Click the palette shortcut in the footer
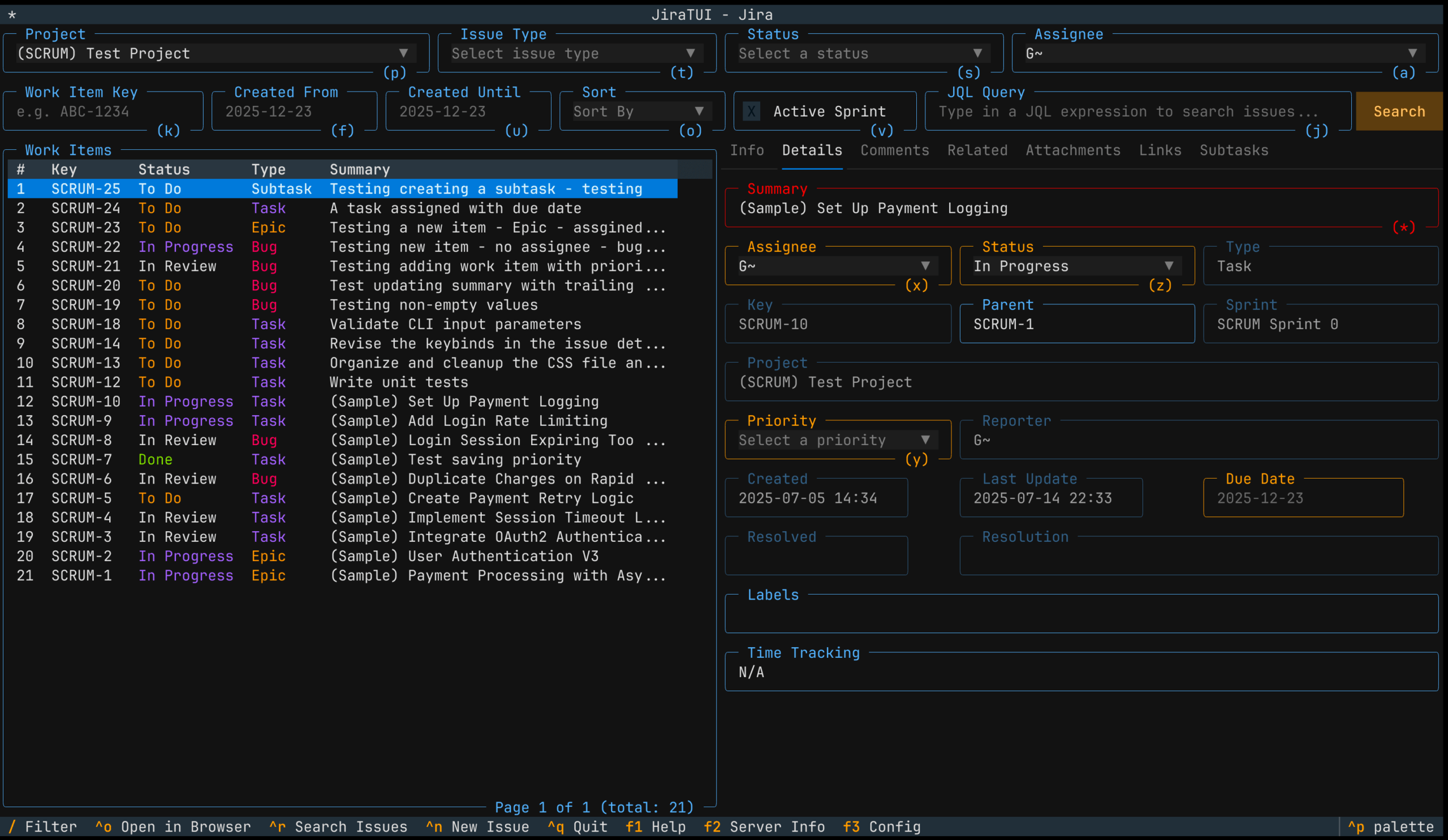Image resolution: width=1448 pixels, height=840 pixels. pyautogui.click(x=1390, y=827)
